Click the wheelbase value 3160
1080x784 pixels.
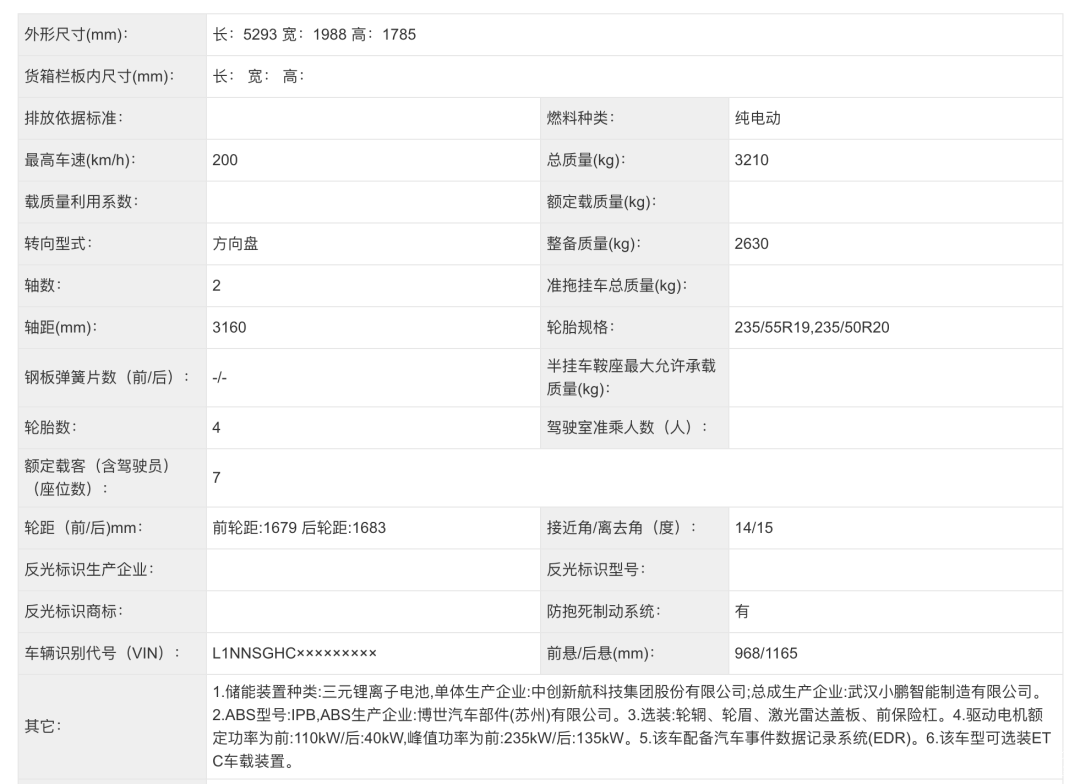229,327
